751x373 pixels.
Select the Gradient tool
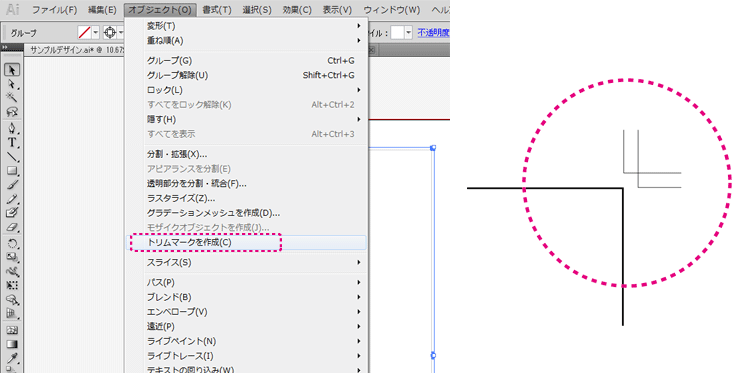point(12,344)
